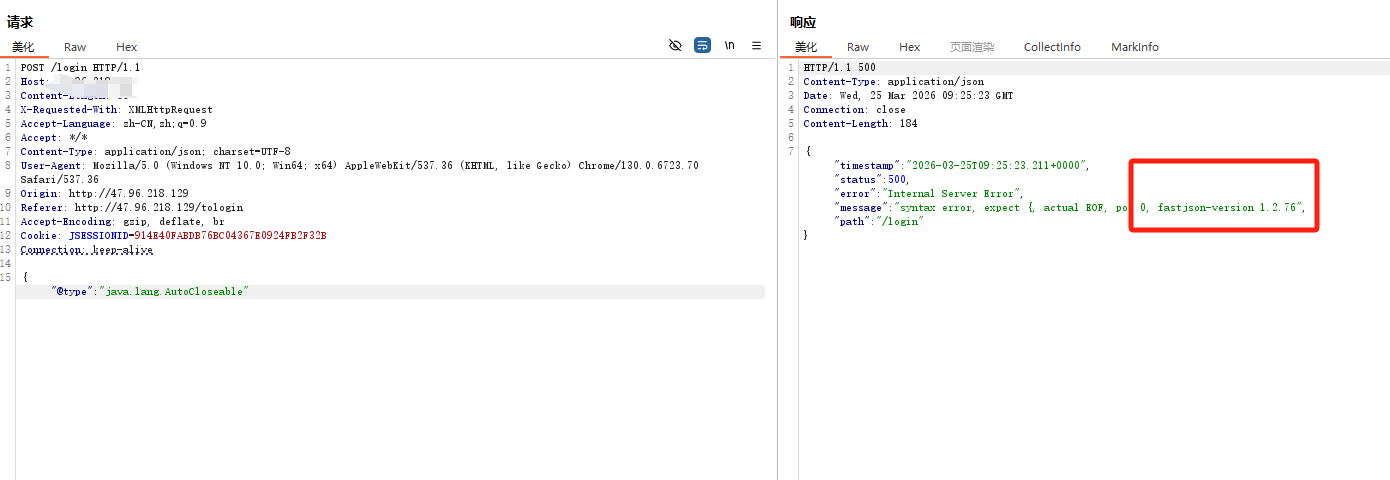This screenshot has height=480, width=1390.
Task: Click the crossed-out eye icon in request toolbar
Action: (675, 46)
